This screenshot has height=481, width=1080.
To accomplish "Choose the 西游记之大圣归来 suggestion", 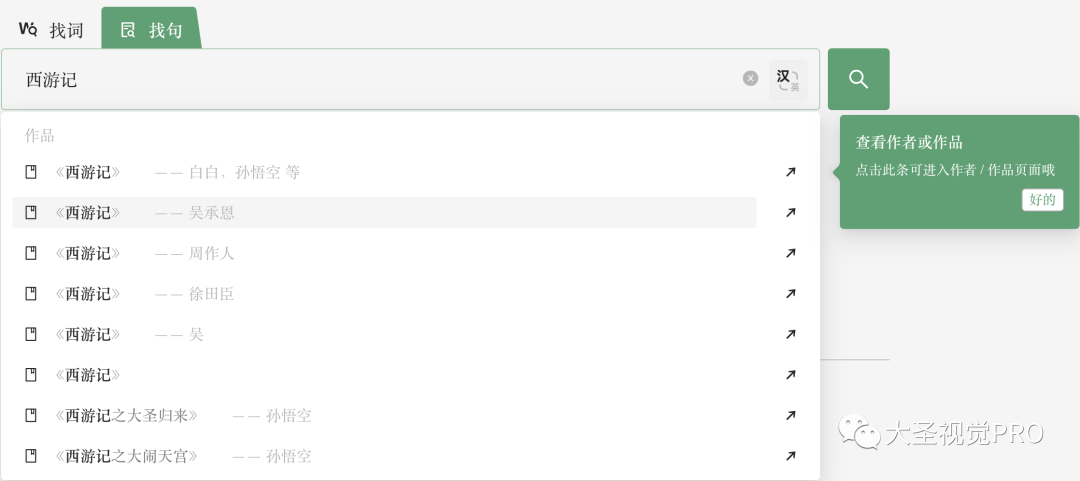I will click(130, 415).
